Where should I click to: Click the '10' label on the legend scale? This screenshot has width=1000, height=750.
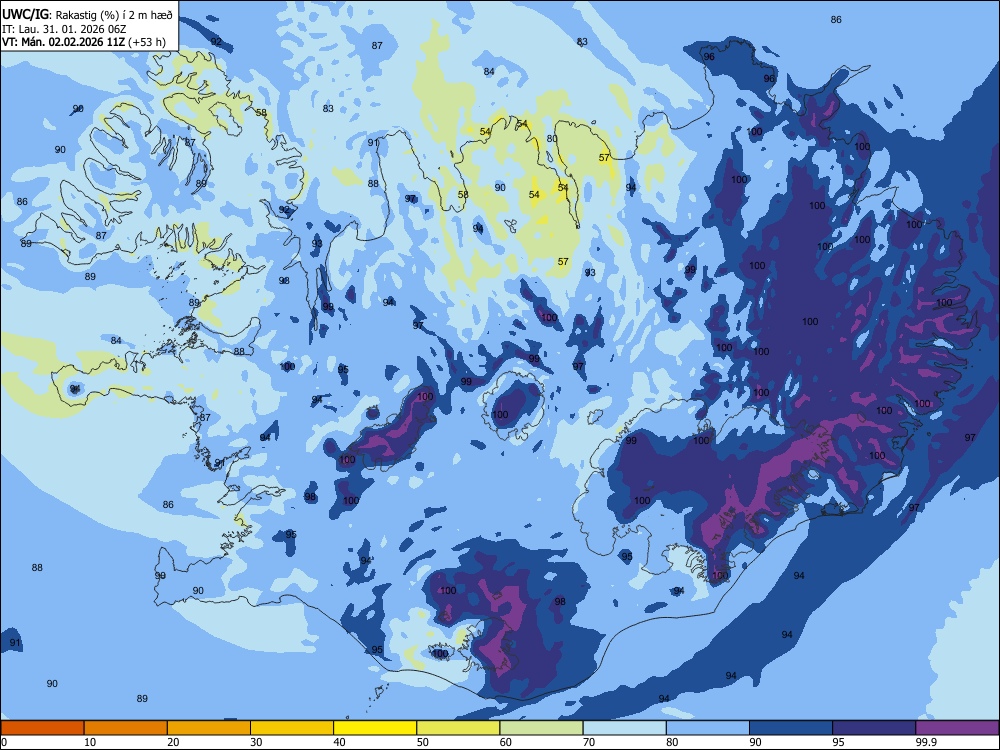[90, 742]
